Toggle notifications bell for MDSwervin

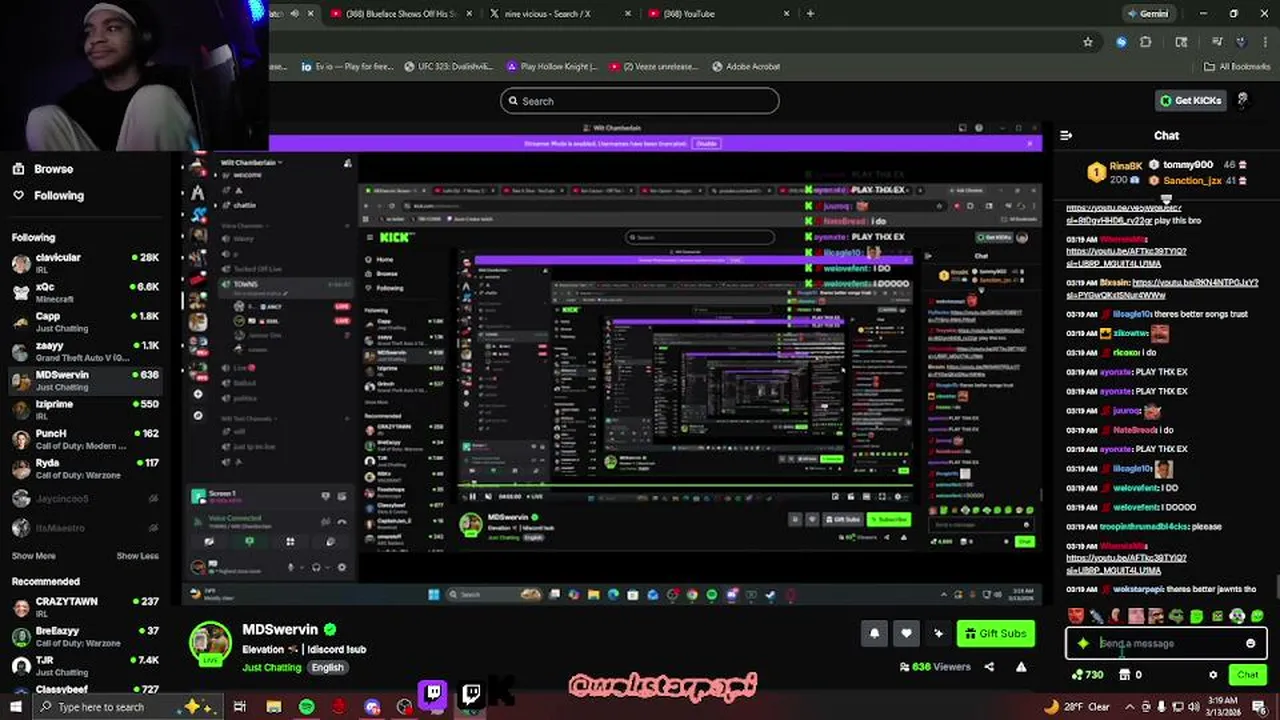pyautogui.click(x=874, y=633)
